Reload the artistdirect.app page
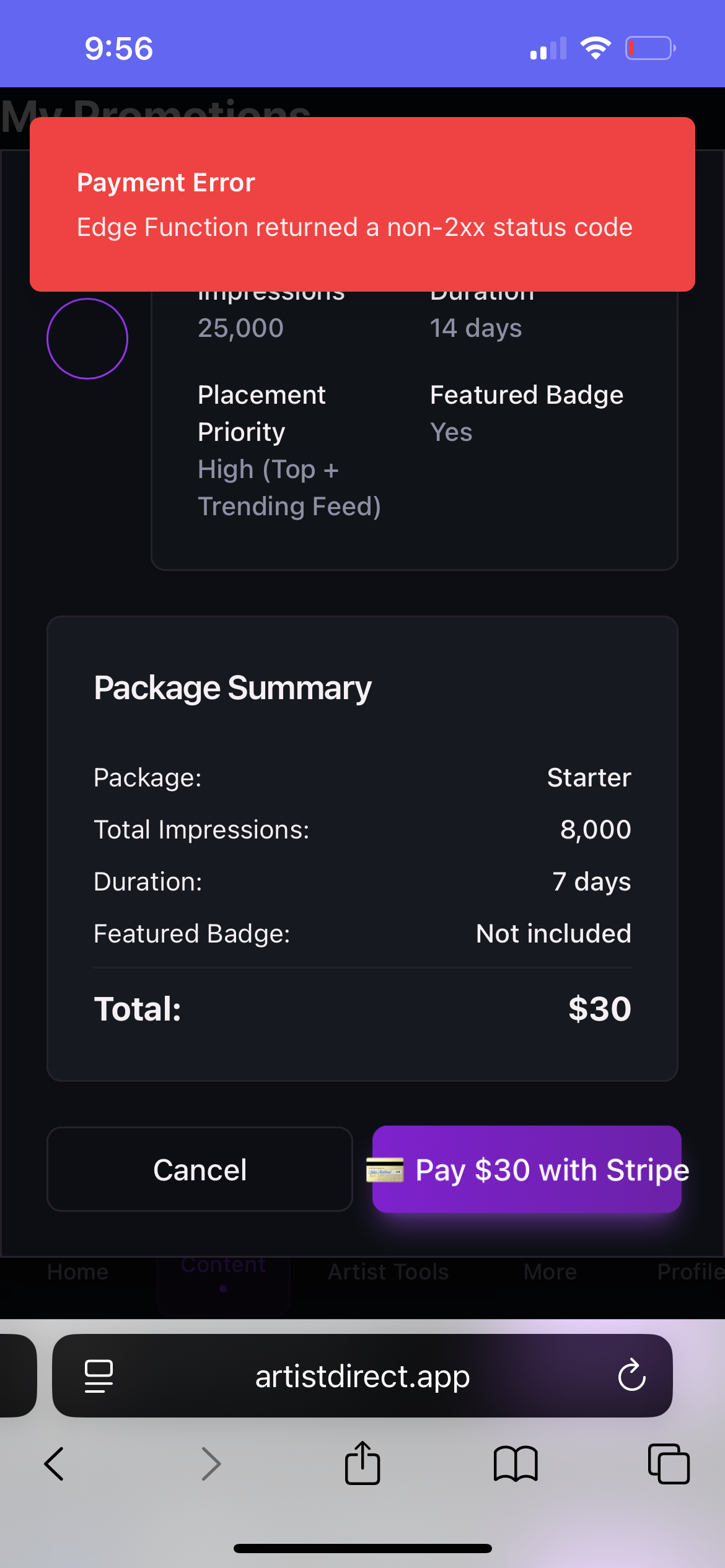 point(631,1375)
